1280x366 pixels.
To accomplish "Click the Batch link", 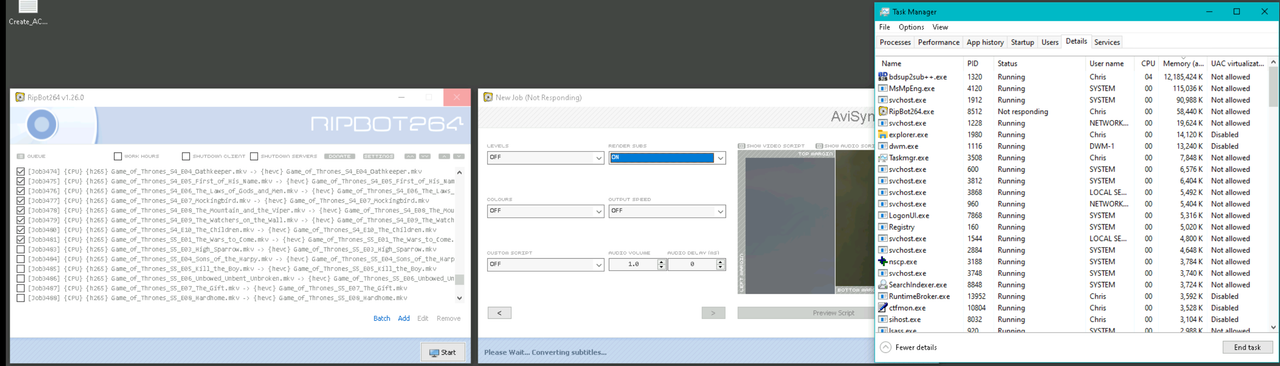I will (381, 318).
